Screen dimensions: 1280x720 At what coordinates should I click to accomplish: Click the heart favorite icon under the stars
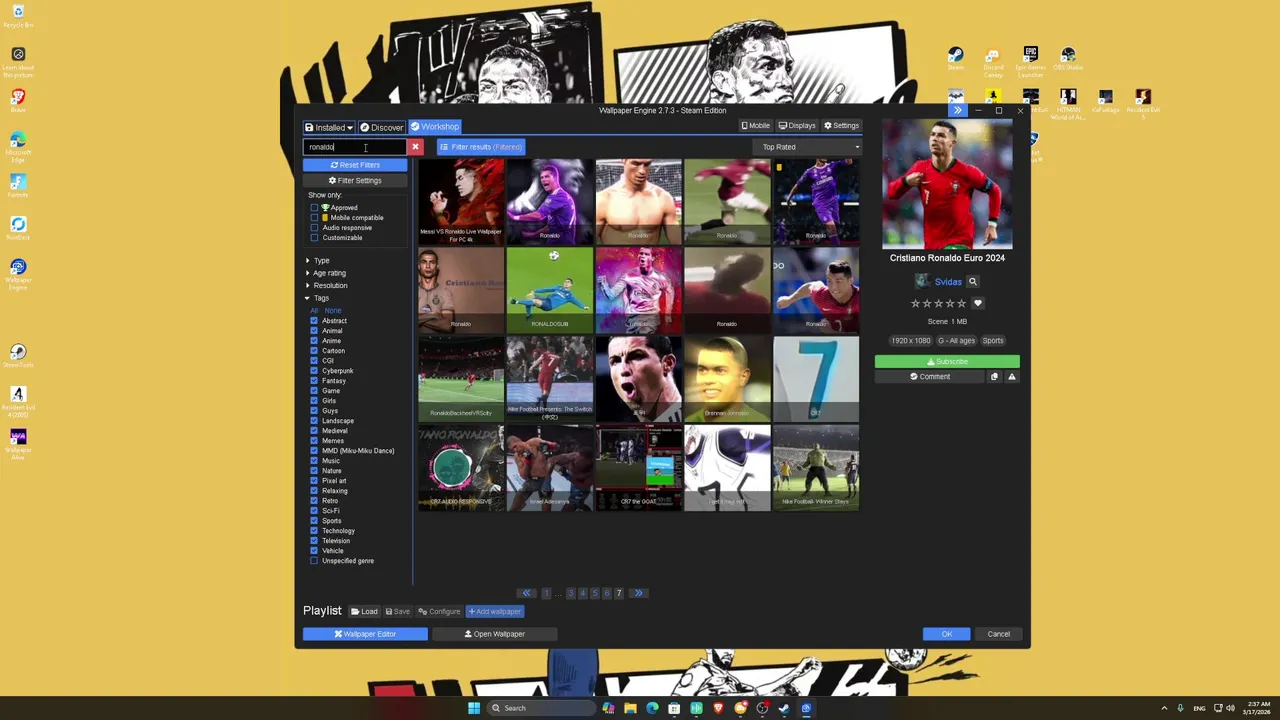[x=978, y=303]
